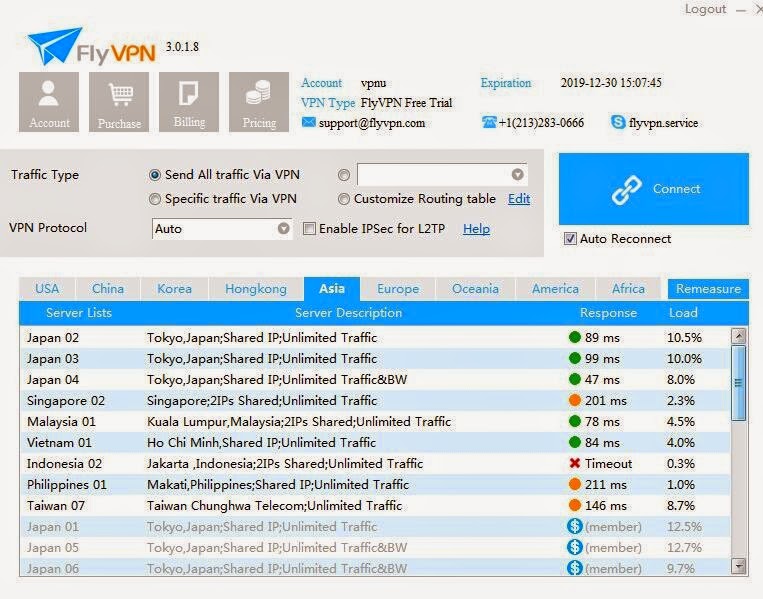Click the support@flyvpn.com address
The image size is (763, 599).
tap(372, 123)
